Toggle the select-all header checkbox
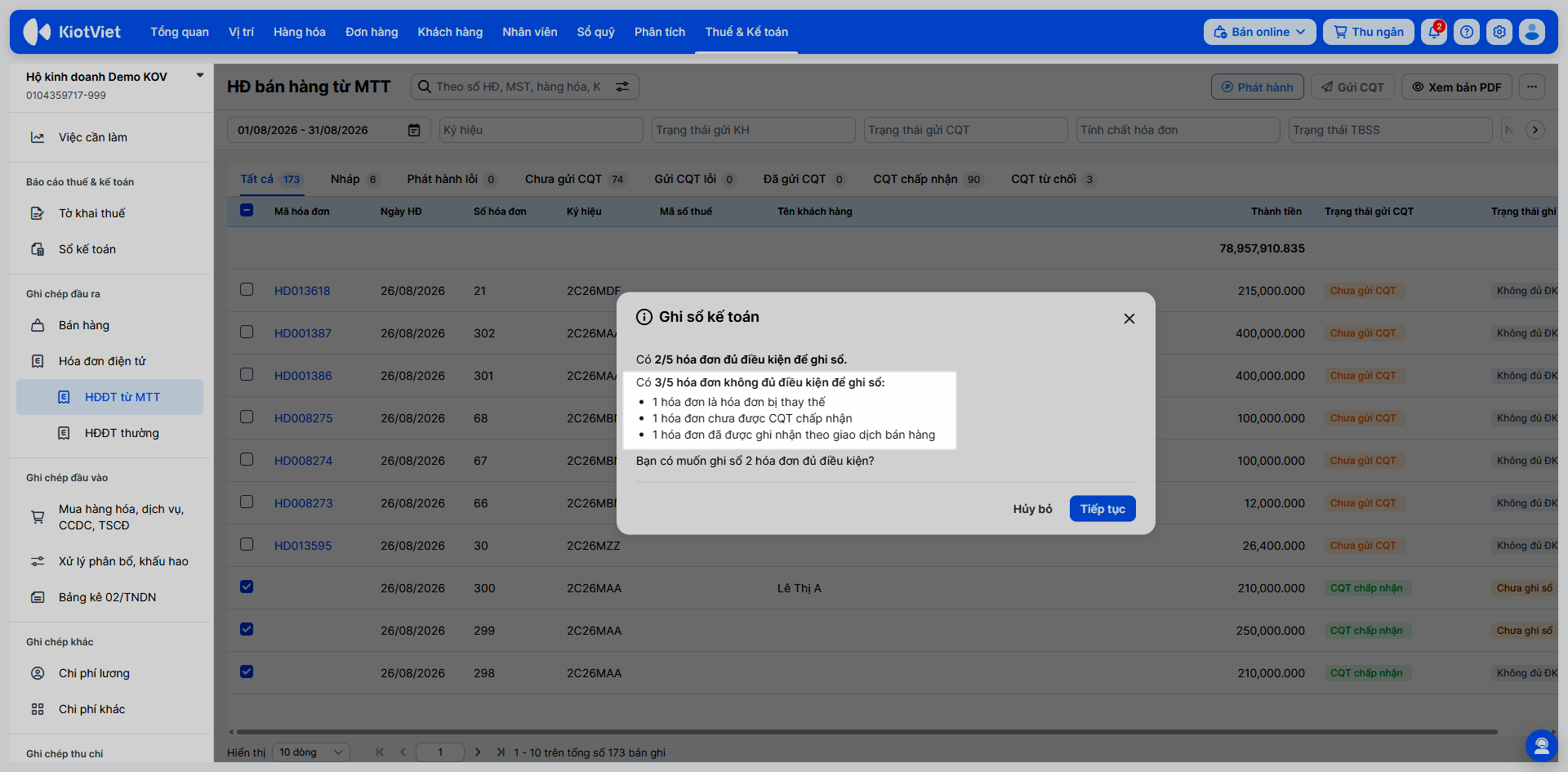Image resolution: width=1568 pixels, height=772 pixels. pos(247,210)
